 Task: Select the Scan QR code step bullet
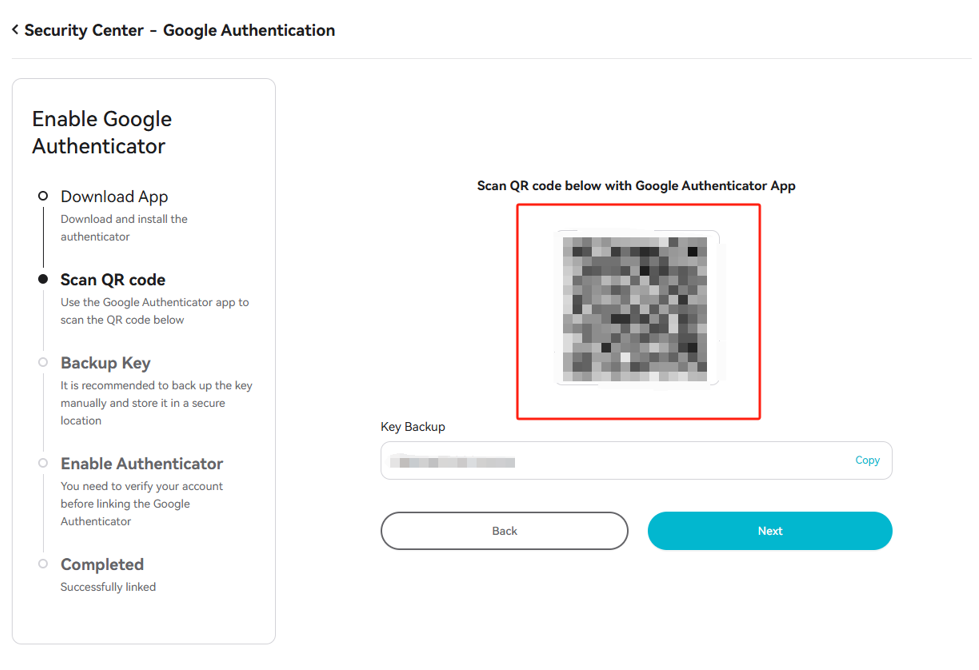43,279
